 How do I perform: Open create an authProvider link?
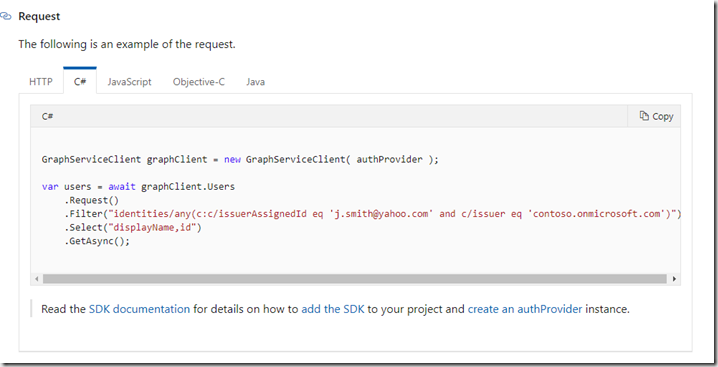(x=525, y=309)
